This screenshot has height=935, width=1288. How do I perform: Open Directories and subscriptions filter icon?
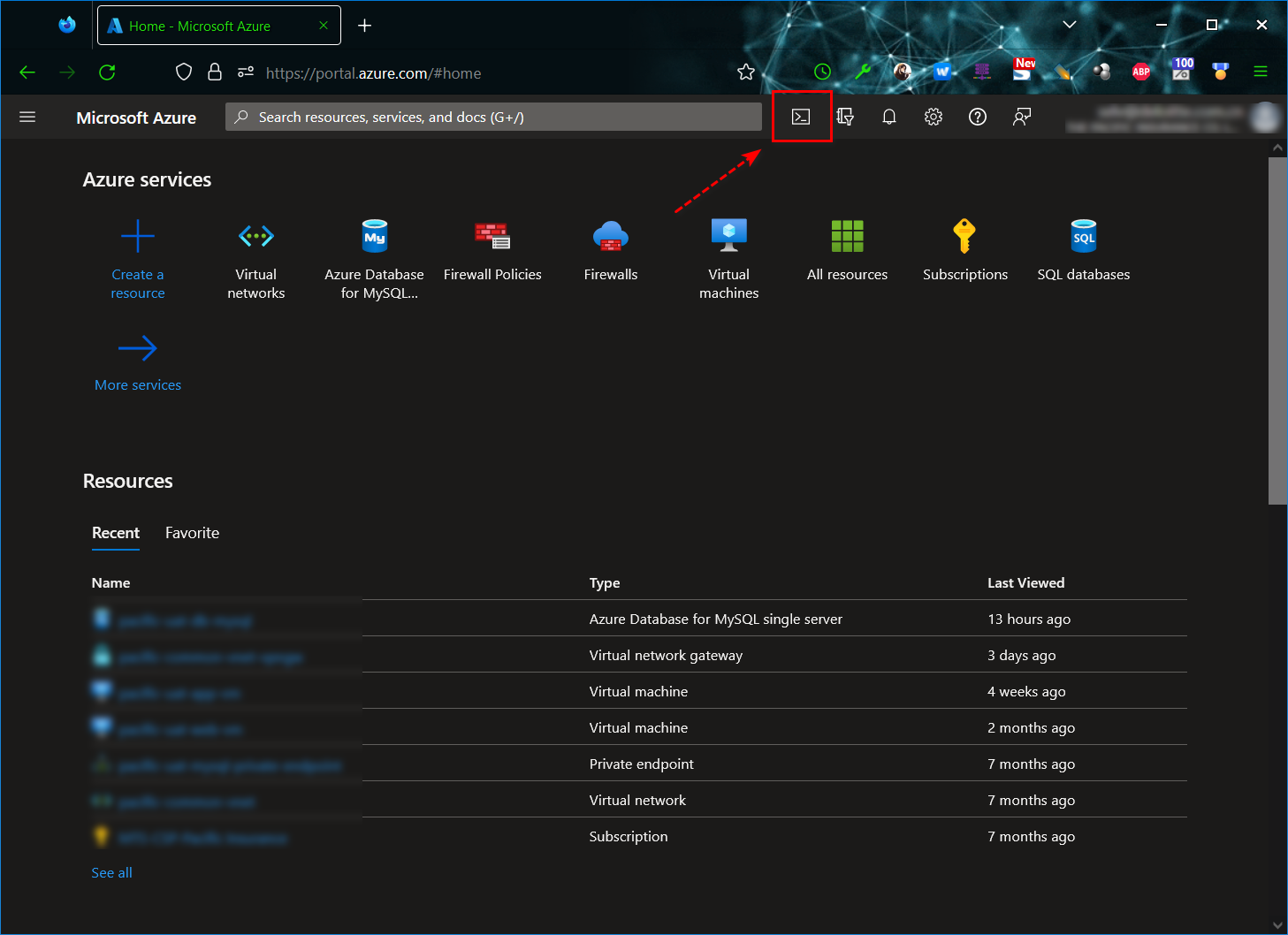845,117
